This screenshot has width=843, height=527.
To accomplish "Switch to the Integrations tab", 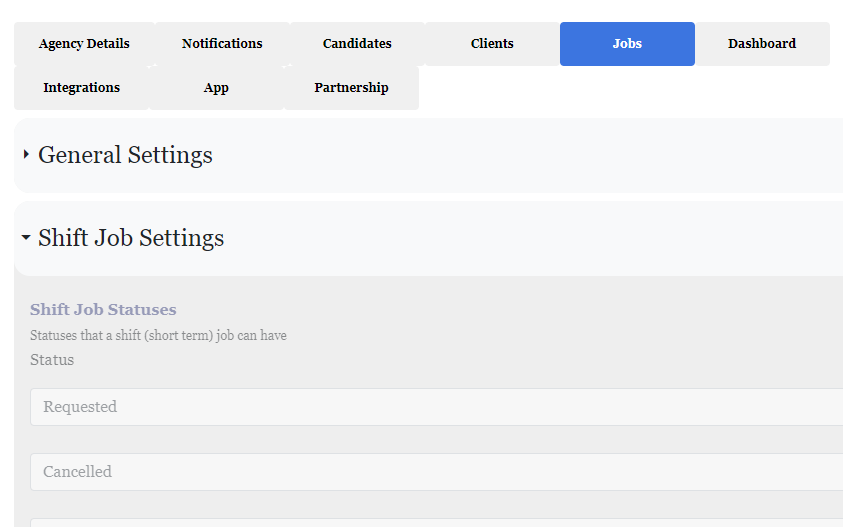I will point(81,88).
